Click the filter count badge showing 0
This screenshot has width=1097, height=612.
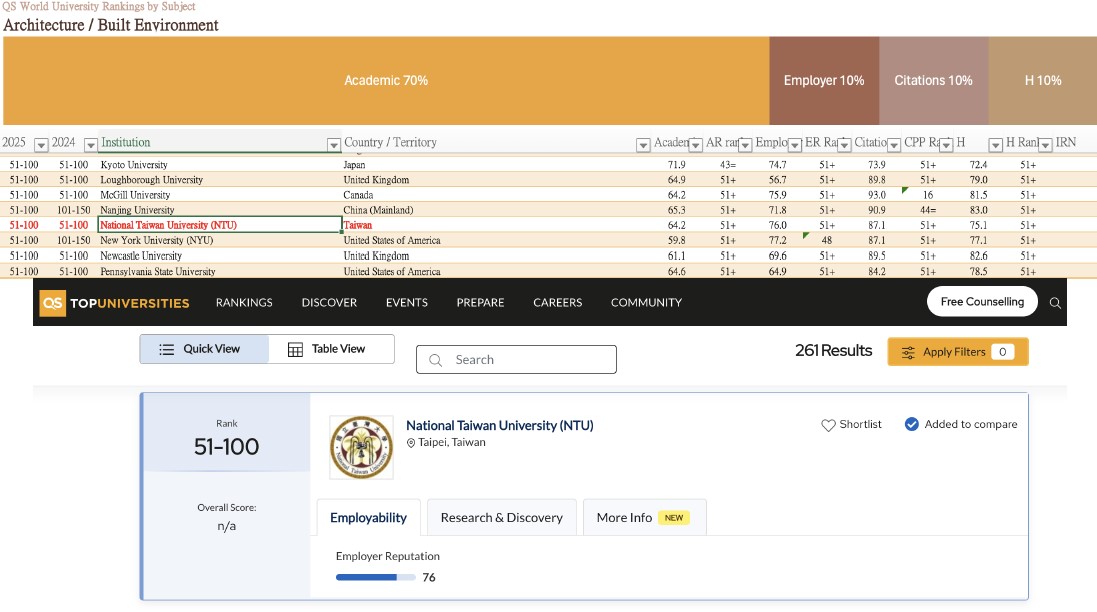(x=1003, y=352)
